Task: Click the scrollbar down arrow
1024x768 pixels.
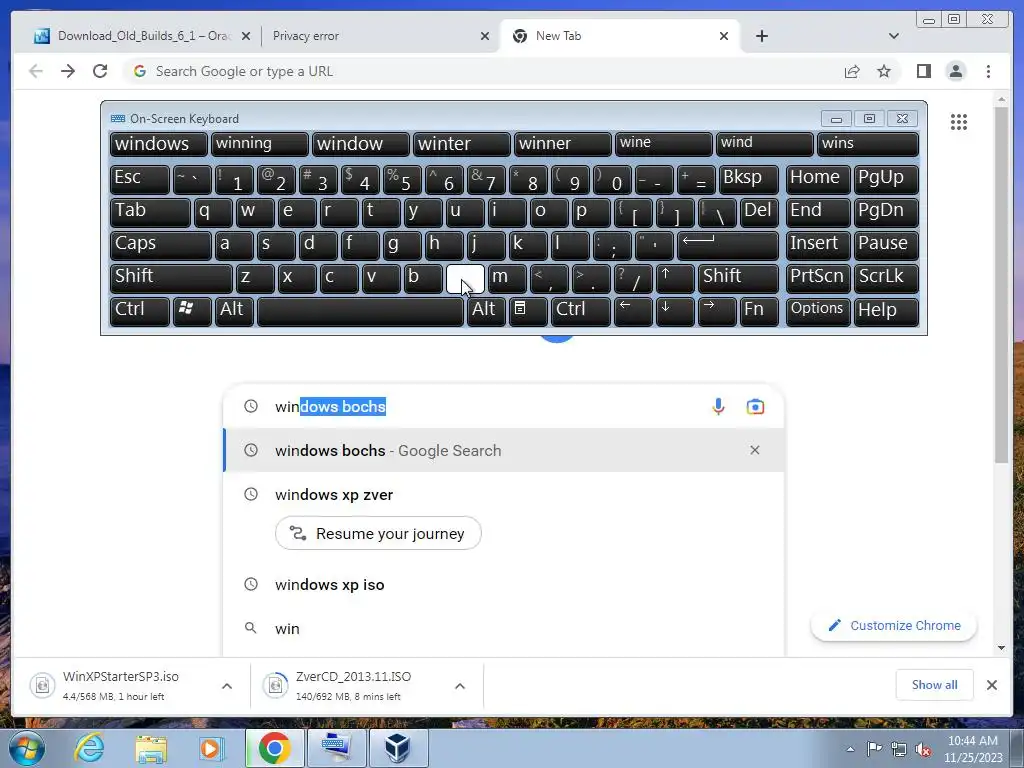Action: [x=1001, y=648]
